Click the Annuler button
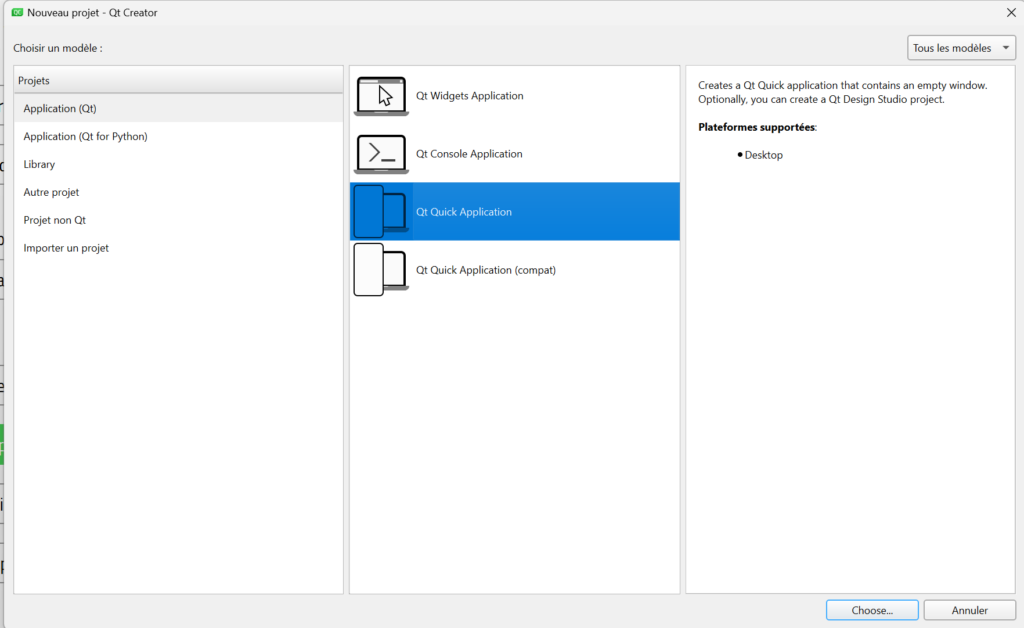This screenshot has height=628, width=1024. tap(969, 610)
